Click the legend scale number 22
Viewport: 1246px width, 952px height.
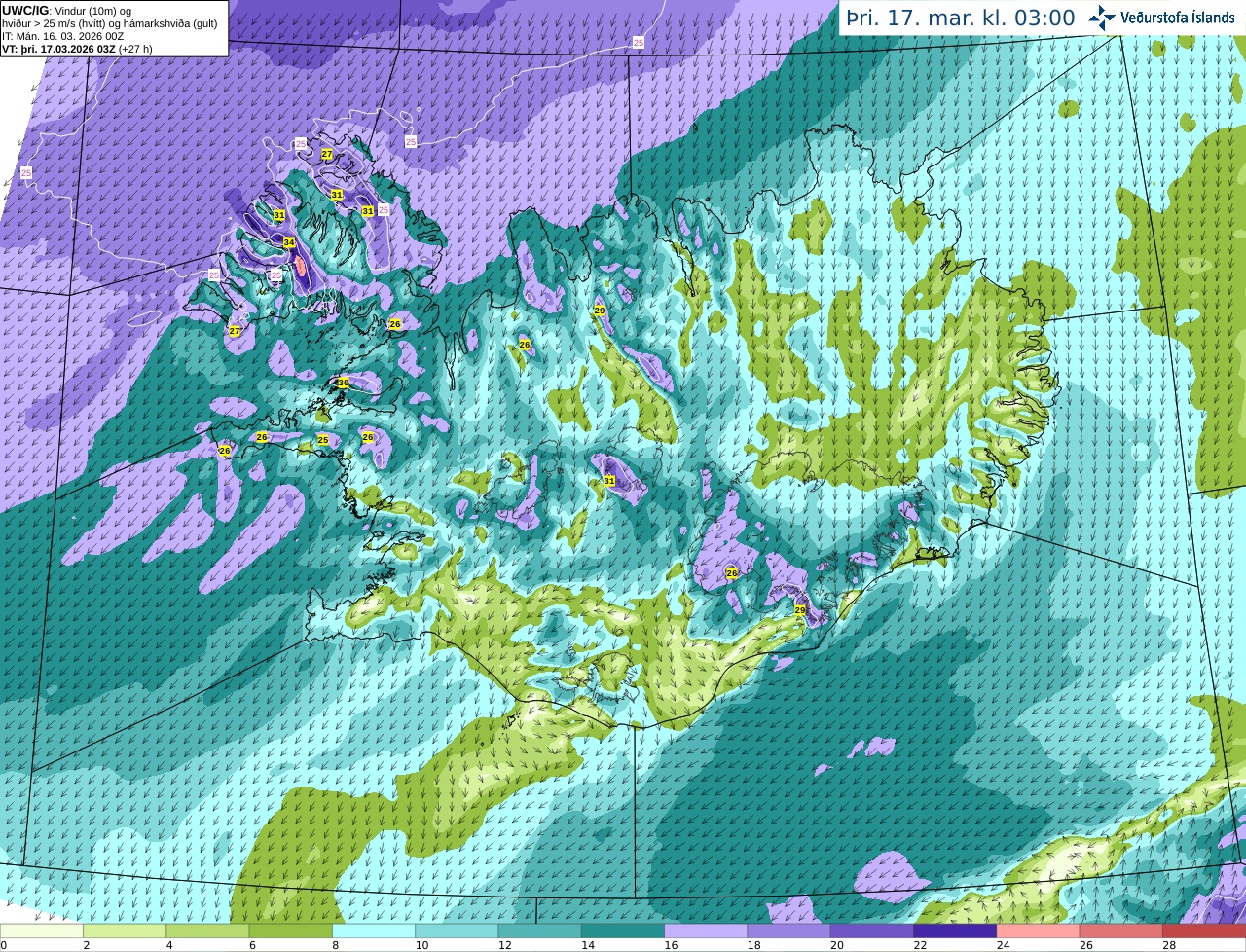(919, 945)
